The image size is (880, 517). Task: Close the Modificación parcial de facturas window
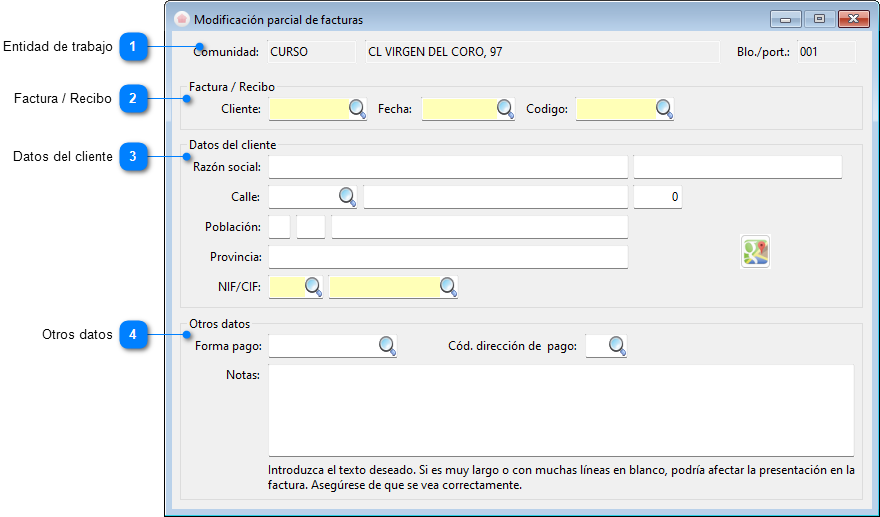tap(853, 19)
